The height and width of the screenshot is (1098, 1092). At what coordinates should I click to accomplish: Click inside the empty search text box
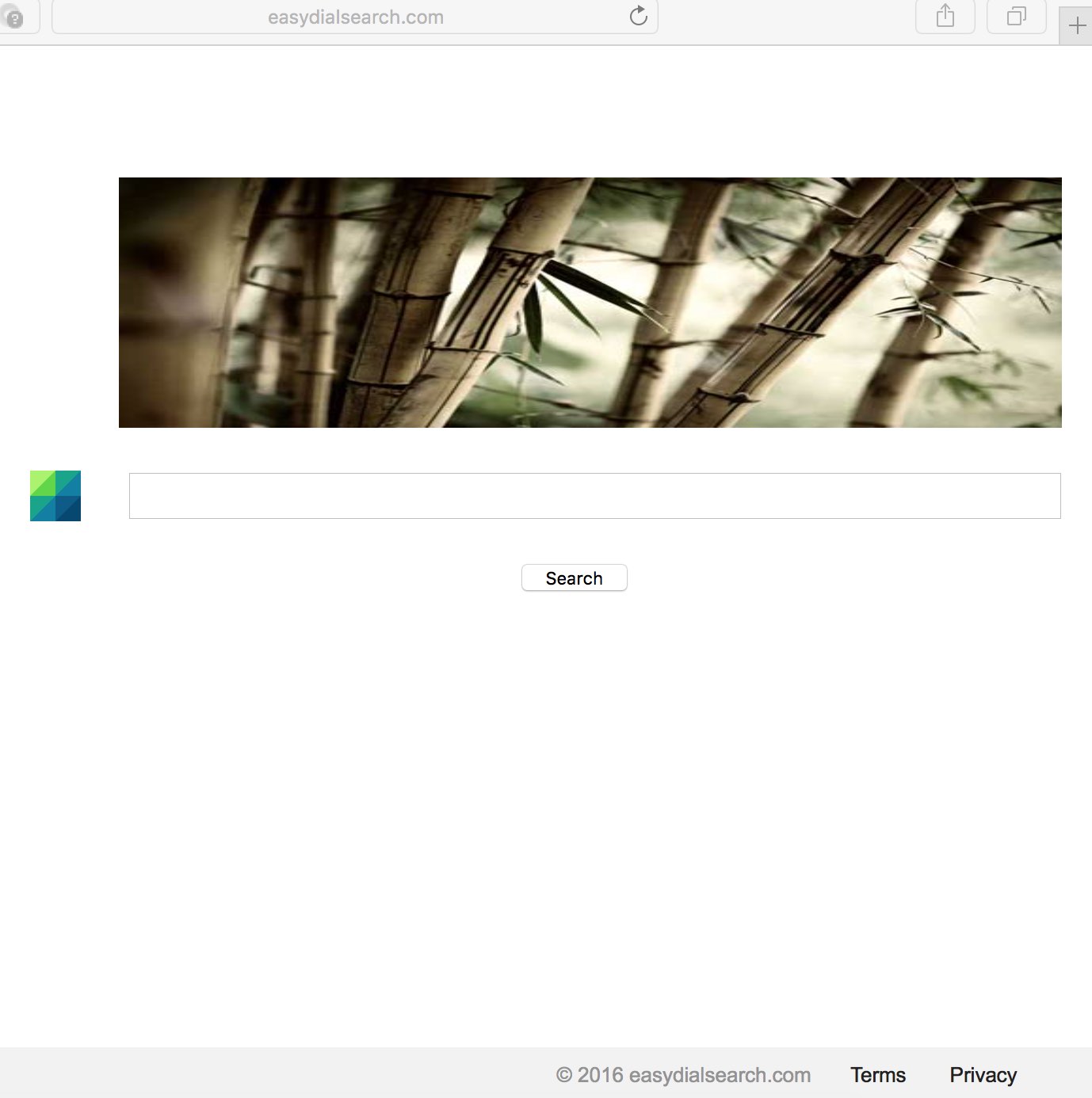pos(594,496)
